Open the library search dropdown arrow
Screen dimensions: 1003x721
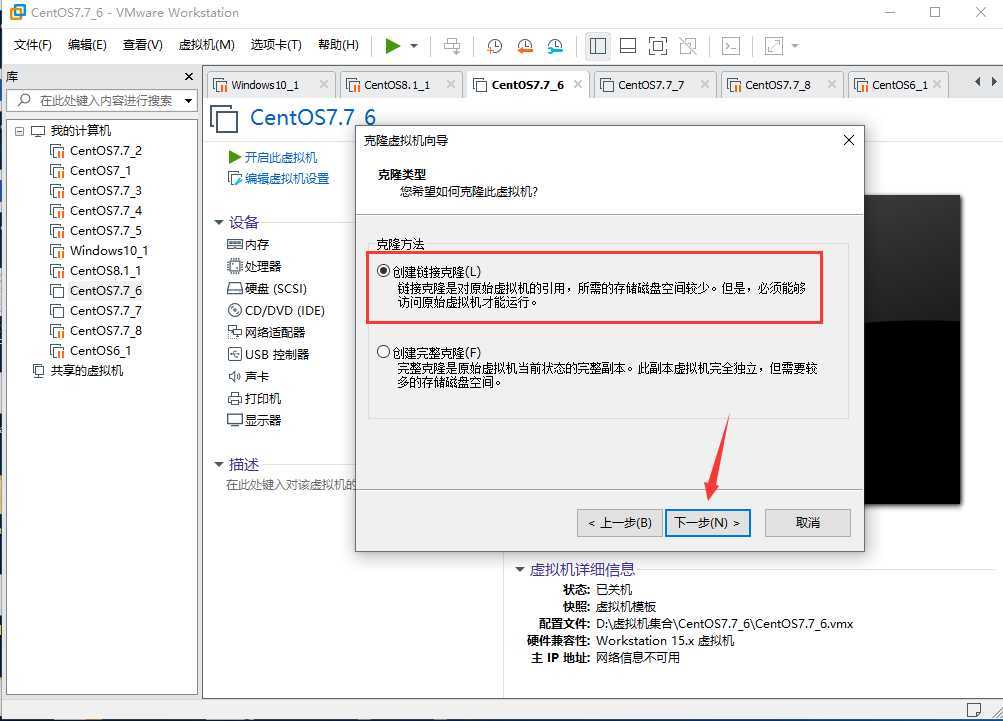click(x=189, y=100)
